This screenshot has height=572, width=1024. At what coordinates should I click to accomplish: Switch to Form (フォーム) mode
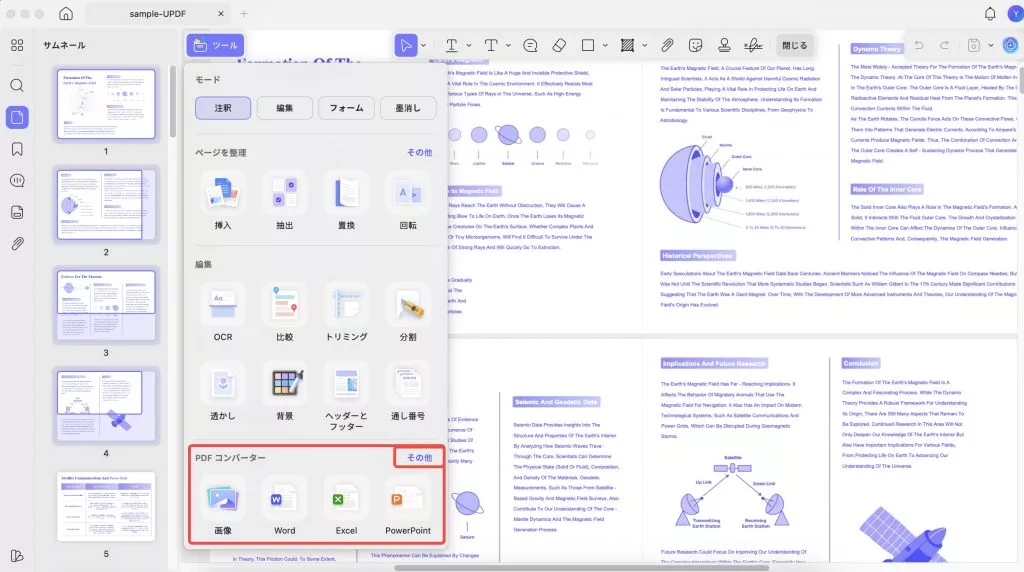coord(346,108)
